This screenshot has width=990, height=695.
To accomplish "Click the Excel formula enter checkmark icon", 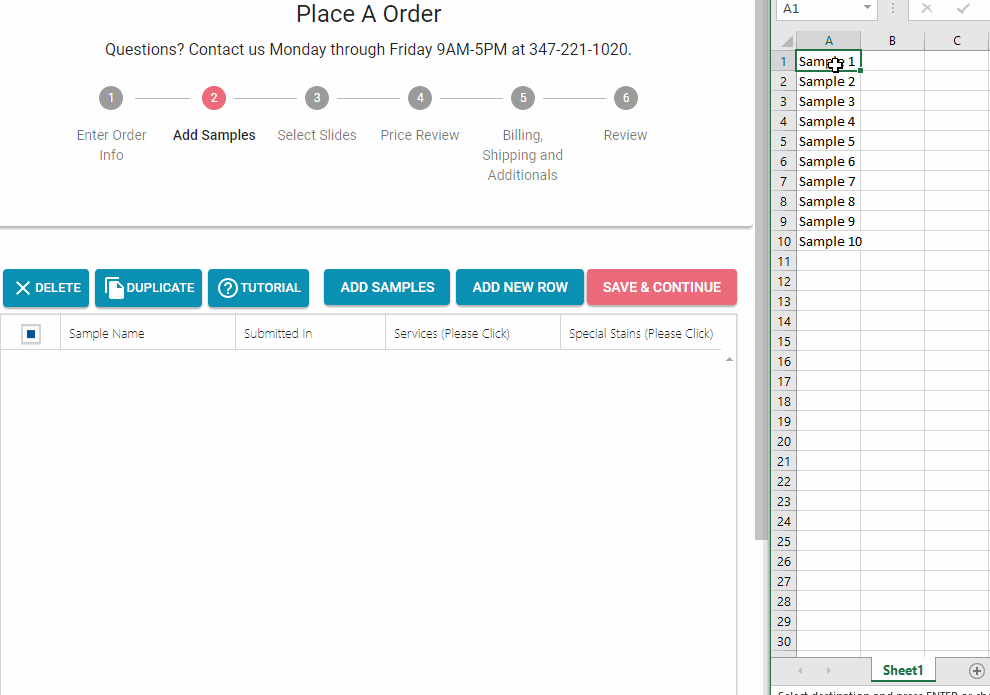I will 963,8.
